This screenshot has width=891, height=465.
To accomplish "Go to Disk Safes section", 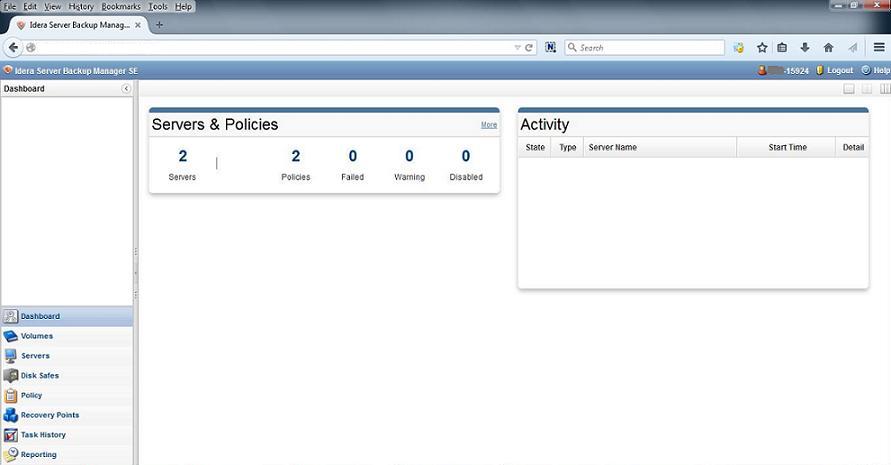I will (x=40, y=375).
